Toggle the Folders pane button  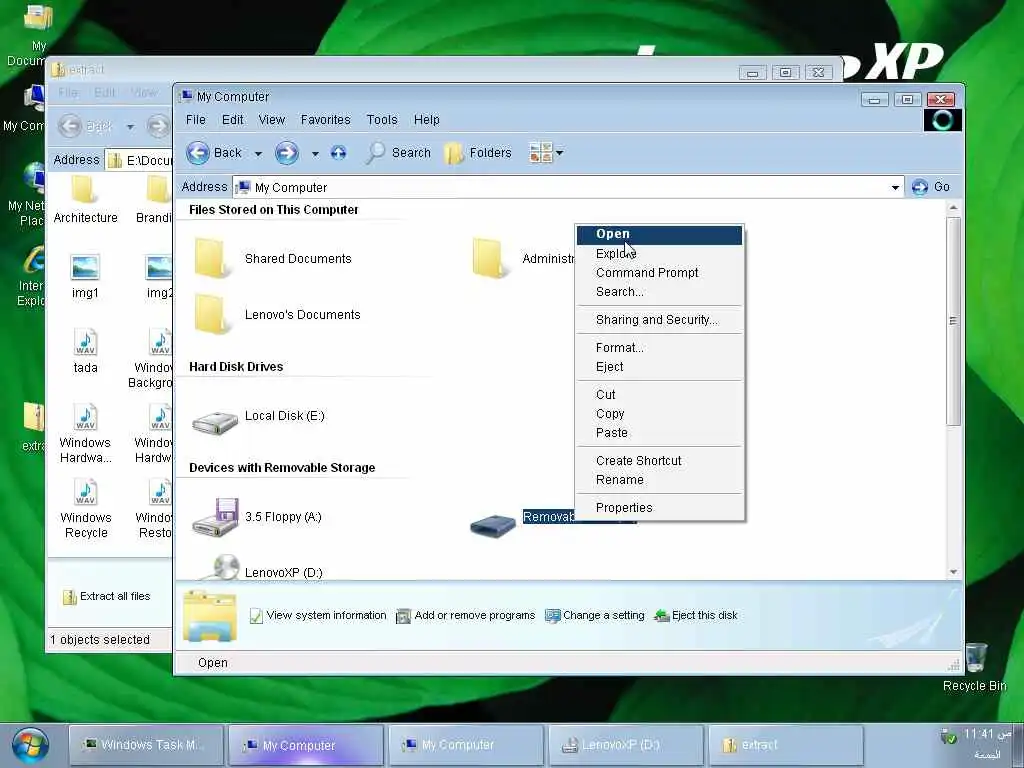tap(477, 153)
